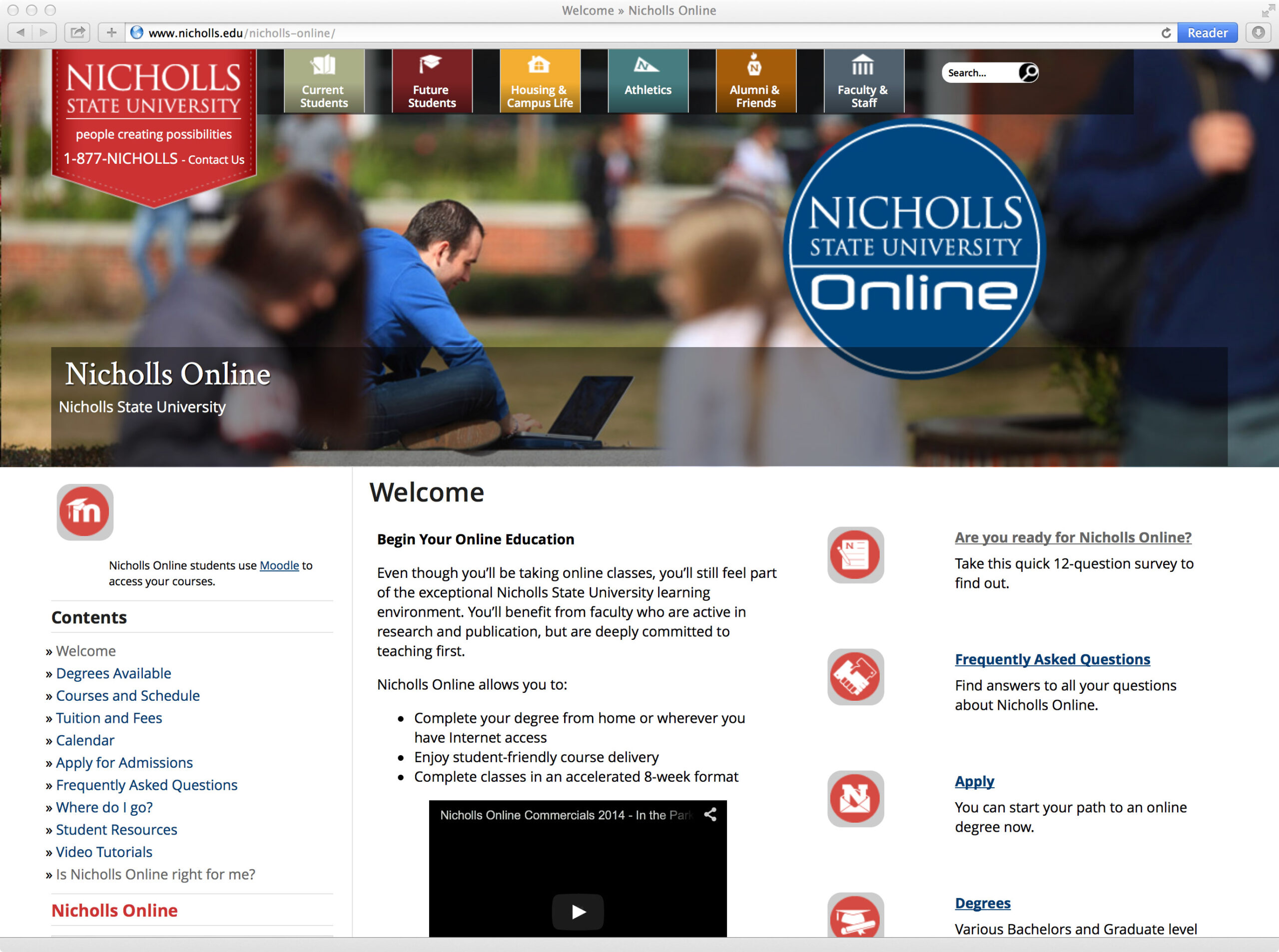
Task: Click the red Moodle icon
Action: pos(85,512)
